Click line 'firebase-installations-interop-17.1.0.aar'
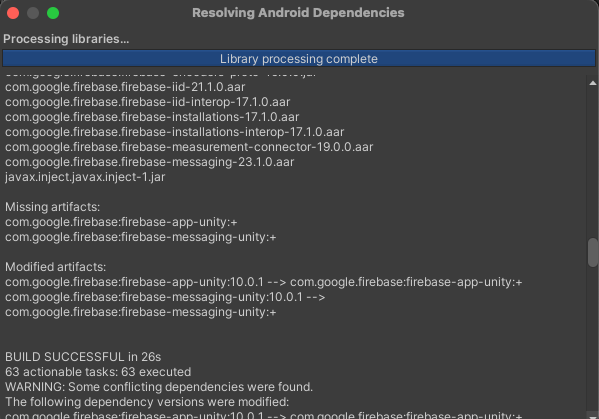599x419 pixels. pyautogui.click(x=175, y=132)
